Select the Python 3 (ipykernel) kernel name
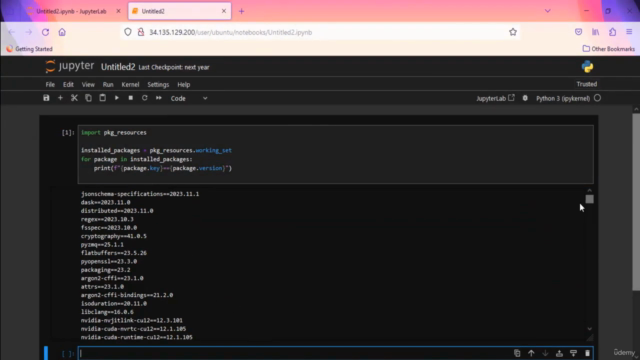This screenshot has height=360, width=640. tap(563, 98)
